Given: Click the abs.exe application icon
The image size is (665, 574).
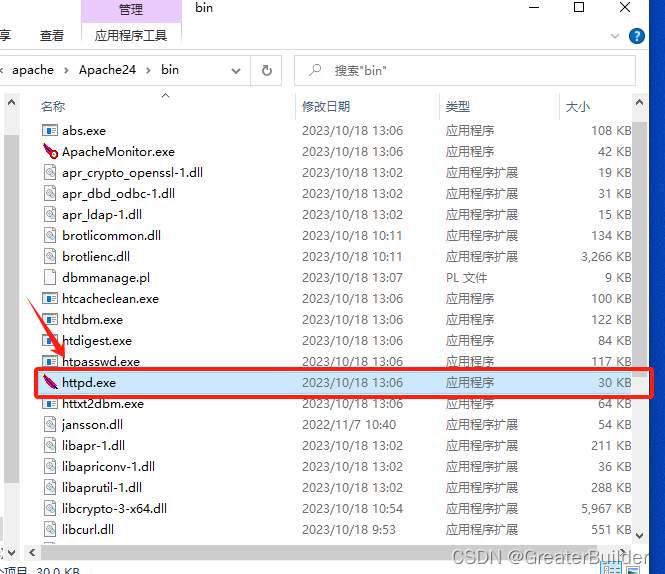Looking at the screenshot, I should [51, 131].
